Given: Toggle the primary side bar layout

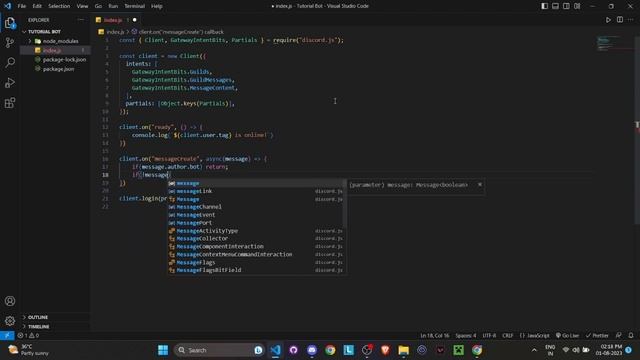Looking at the screenshot, I should coord(544,6).
